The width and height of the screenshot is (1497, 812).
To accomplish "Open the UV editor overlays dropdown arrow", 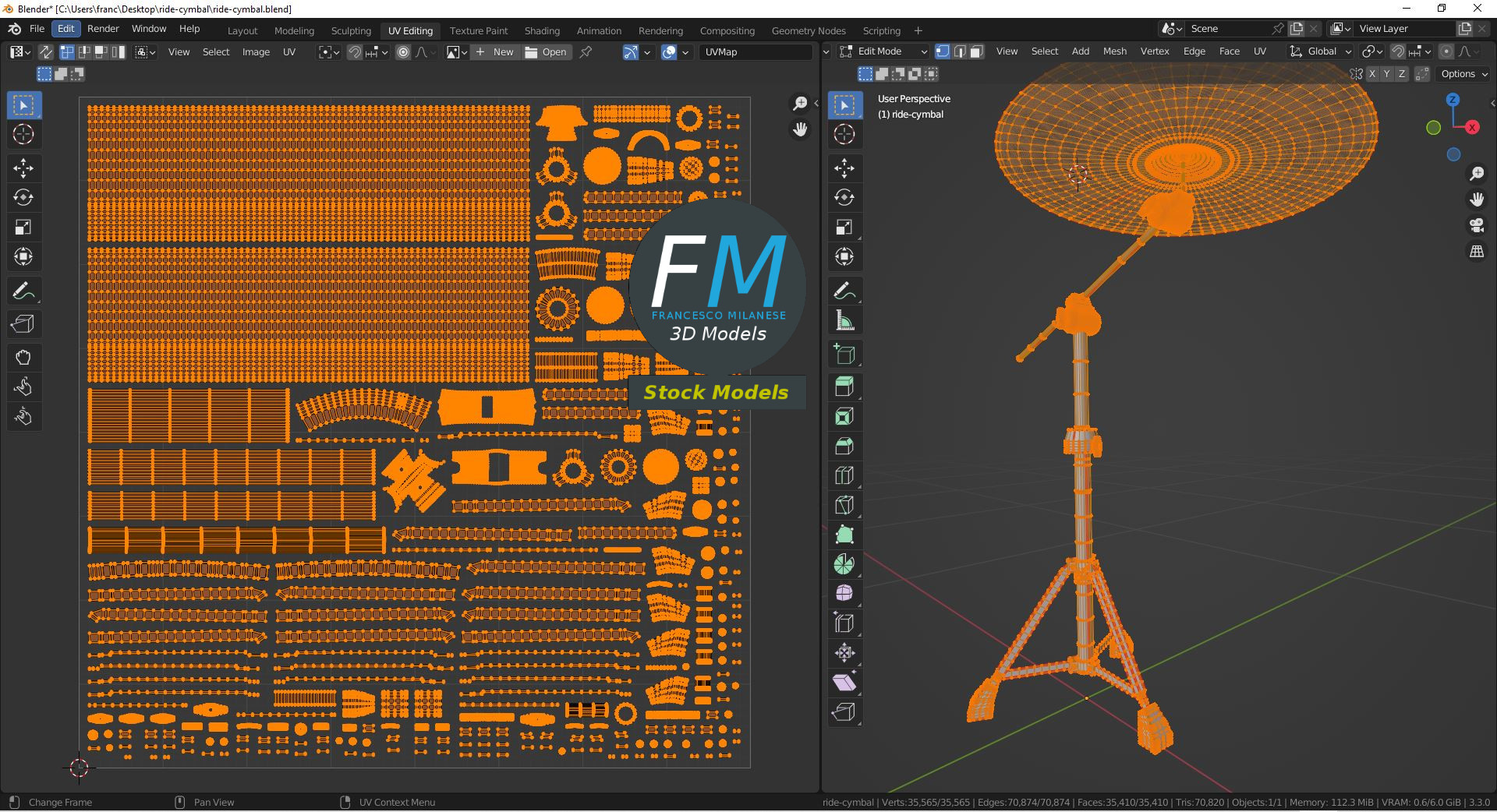I will pyautogui.click(x=685, y=52).
